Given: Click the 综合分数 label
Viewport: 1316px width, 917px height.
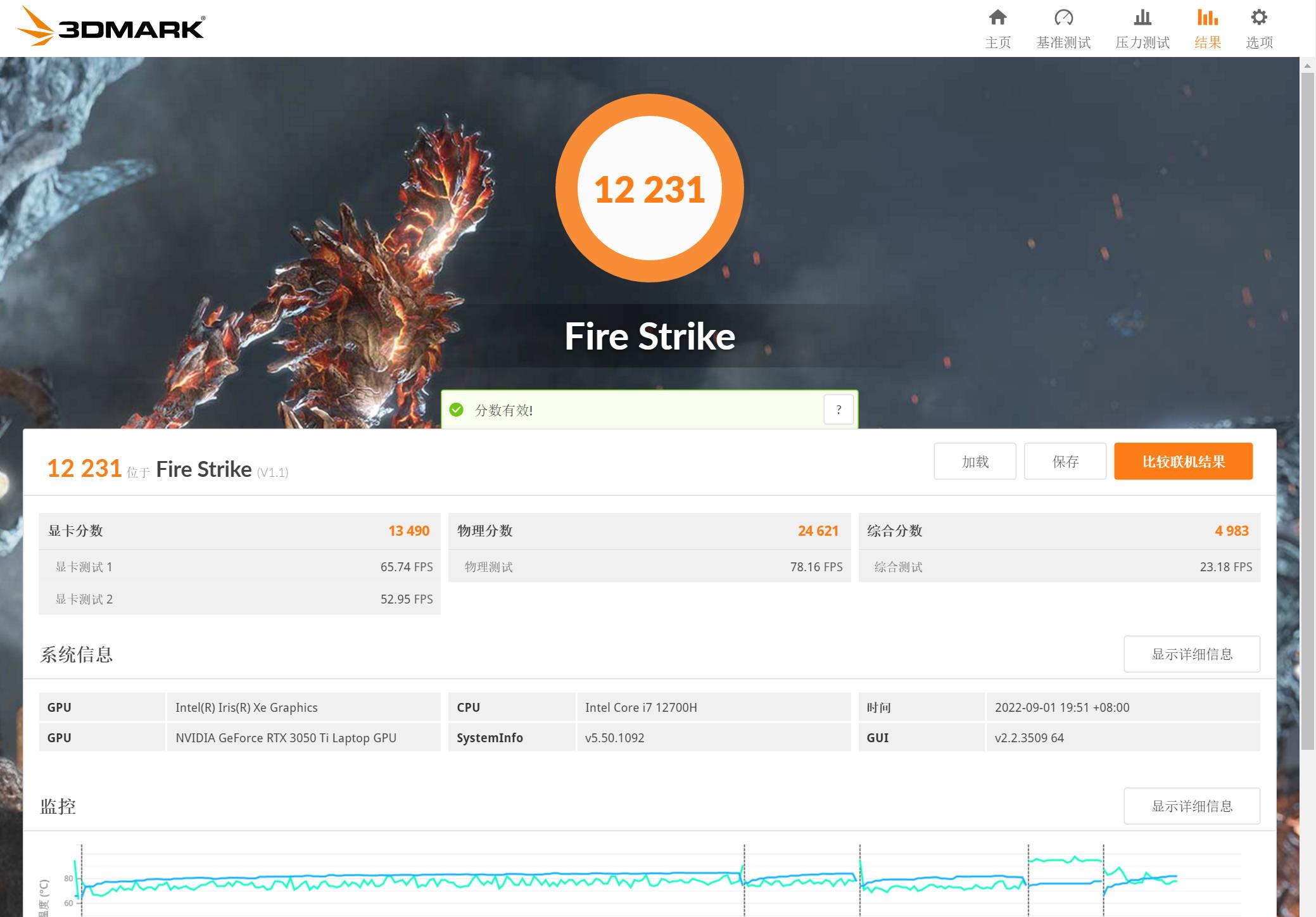Looking at the screenshot, I should click(894, 531).
